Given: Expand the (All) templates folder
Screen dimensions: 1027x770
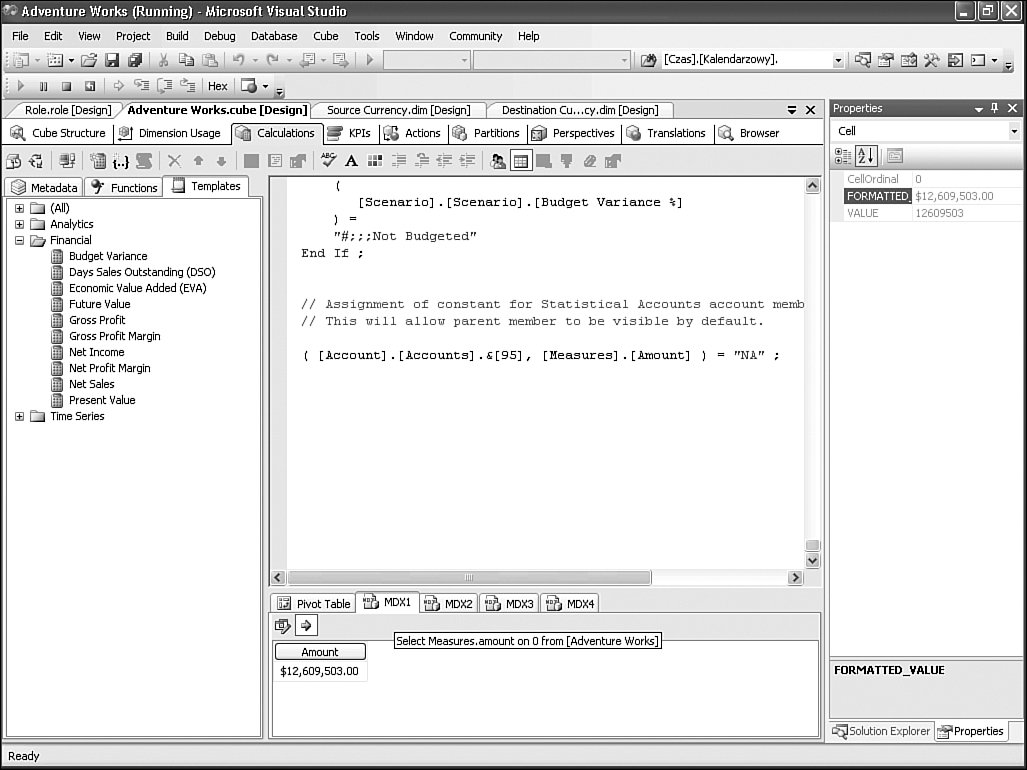Looking at the screenshot, I should pos(20,208).
